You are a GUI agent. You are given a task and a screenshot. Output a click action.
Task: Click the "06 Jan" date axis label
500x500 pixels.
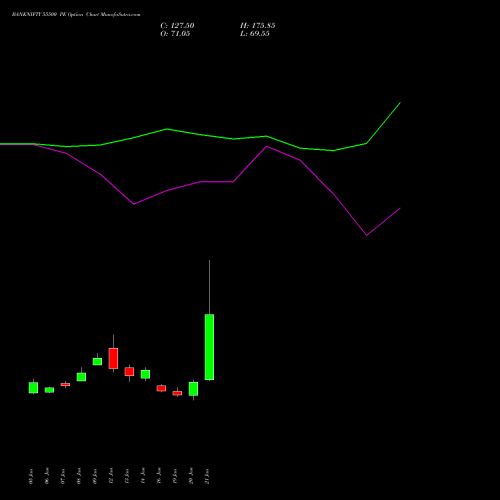pos(47,476)
